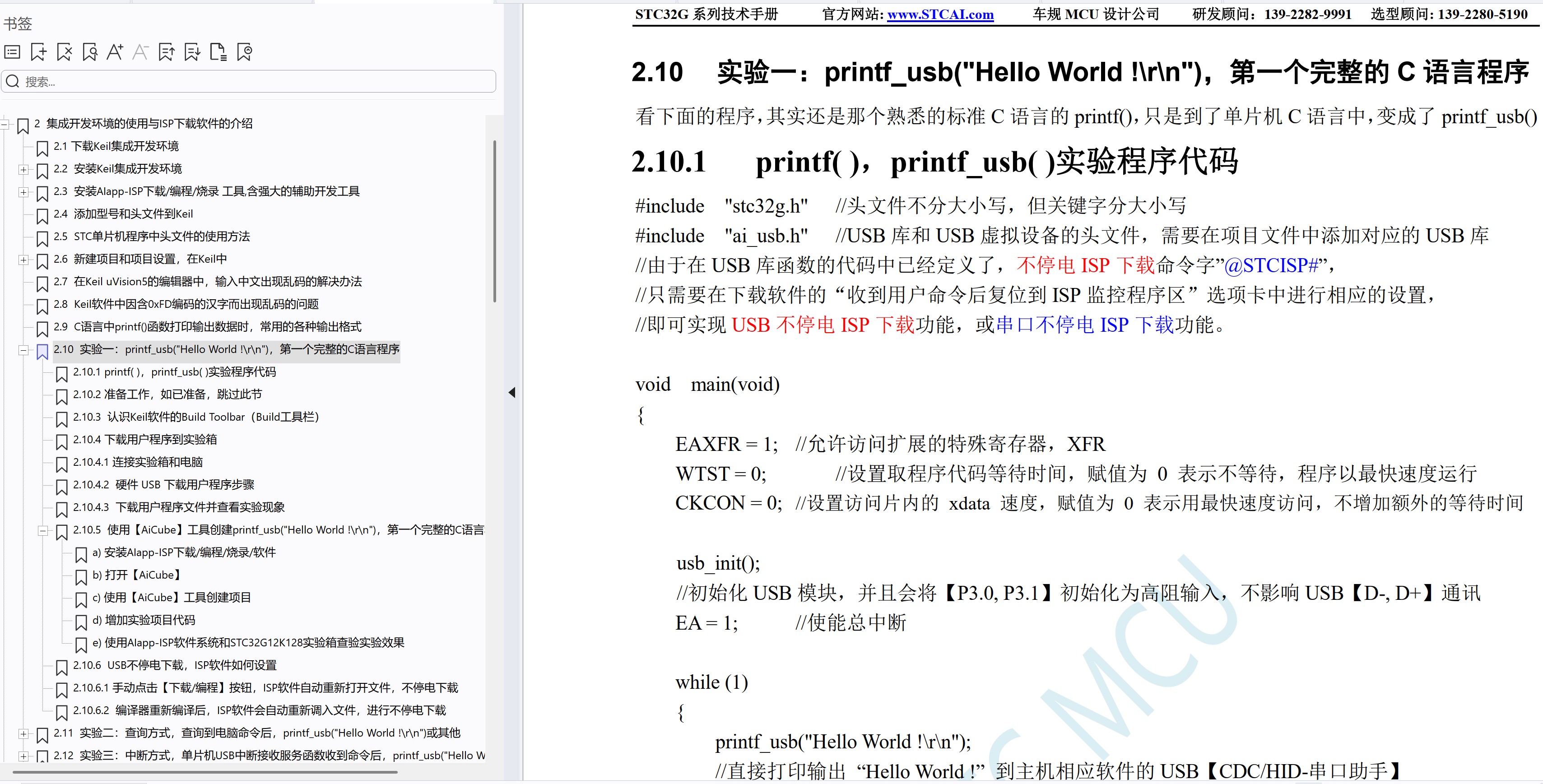Click the bookmark search input field
1543x784 pixels.
pyautogui.click(x=249, y=81)
